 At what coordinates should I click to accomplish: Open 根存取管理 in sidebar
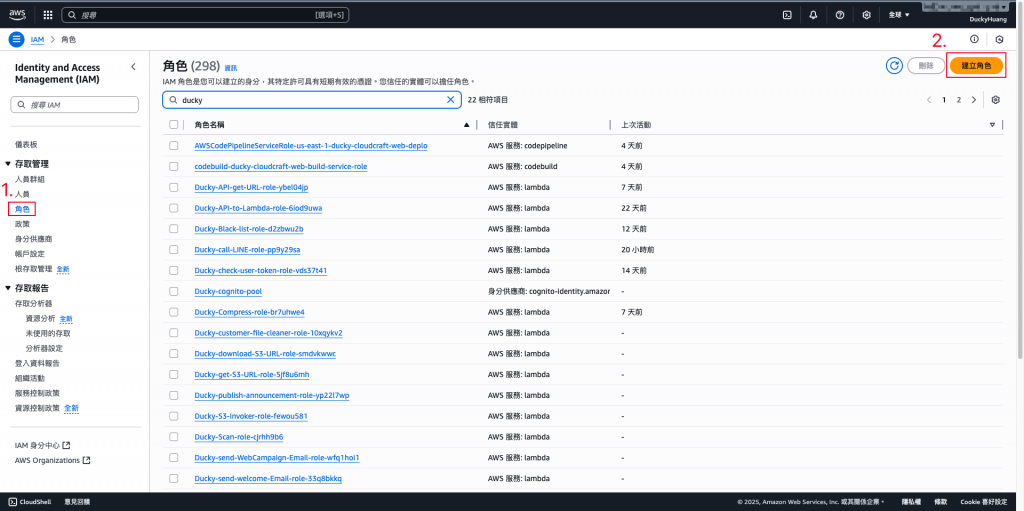33,269
